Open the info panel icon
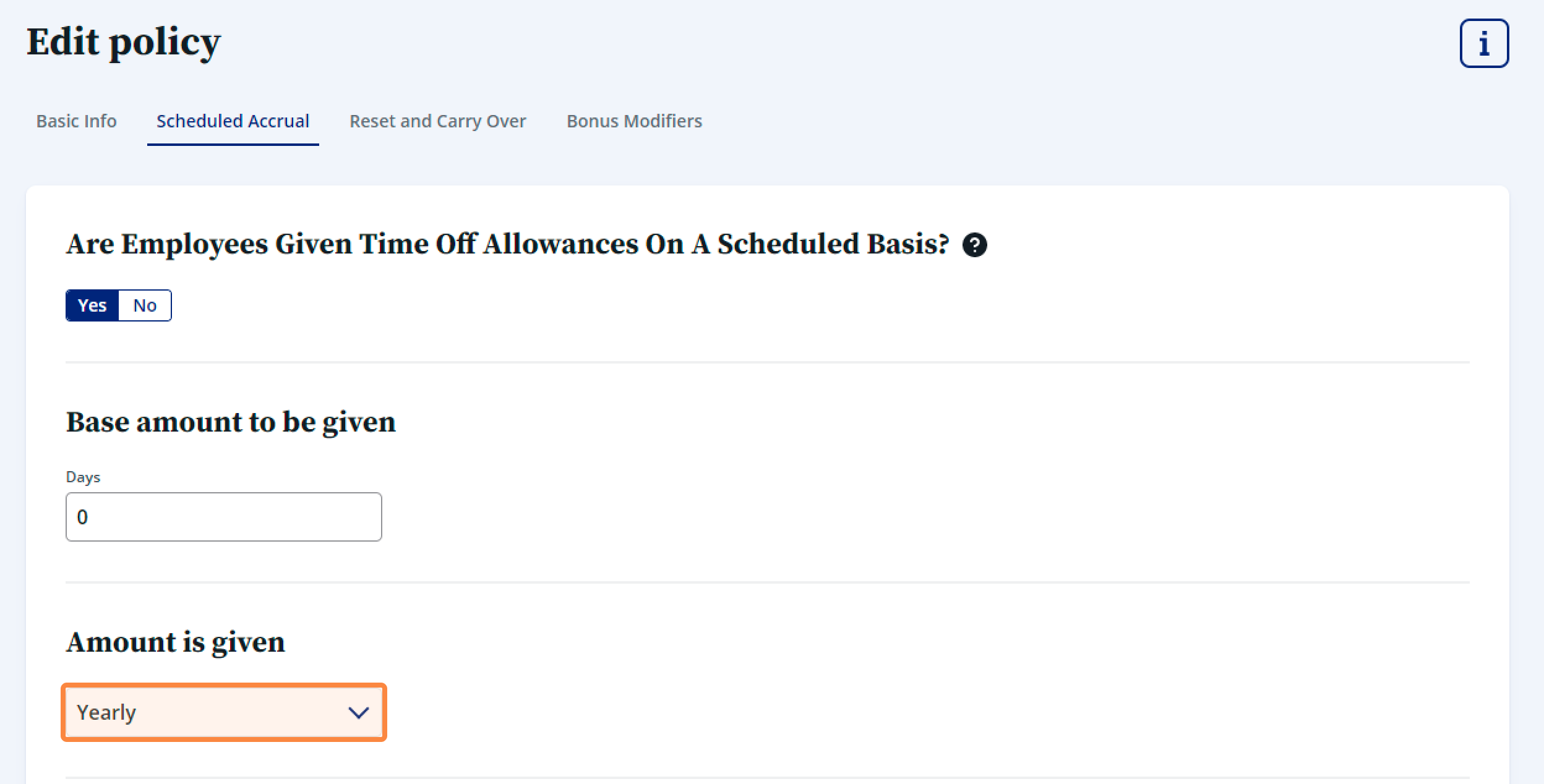 (x=1484, y=43)
